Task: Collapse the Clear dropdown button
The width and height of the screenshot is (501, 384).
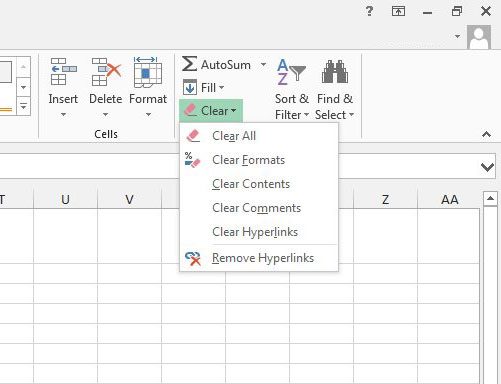Action: point(211,111)
